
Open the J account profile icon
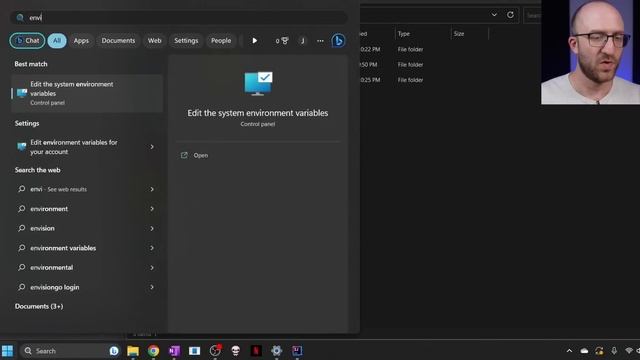[x=302, y=40]
